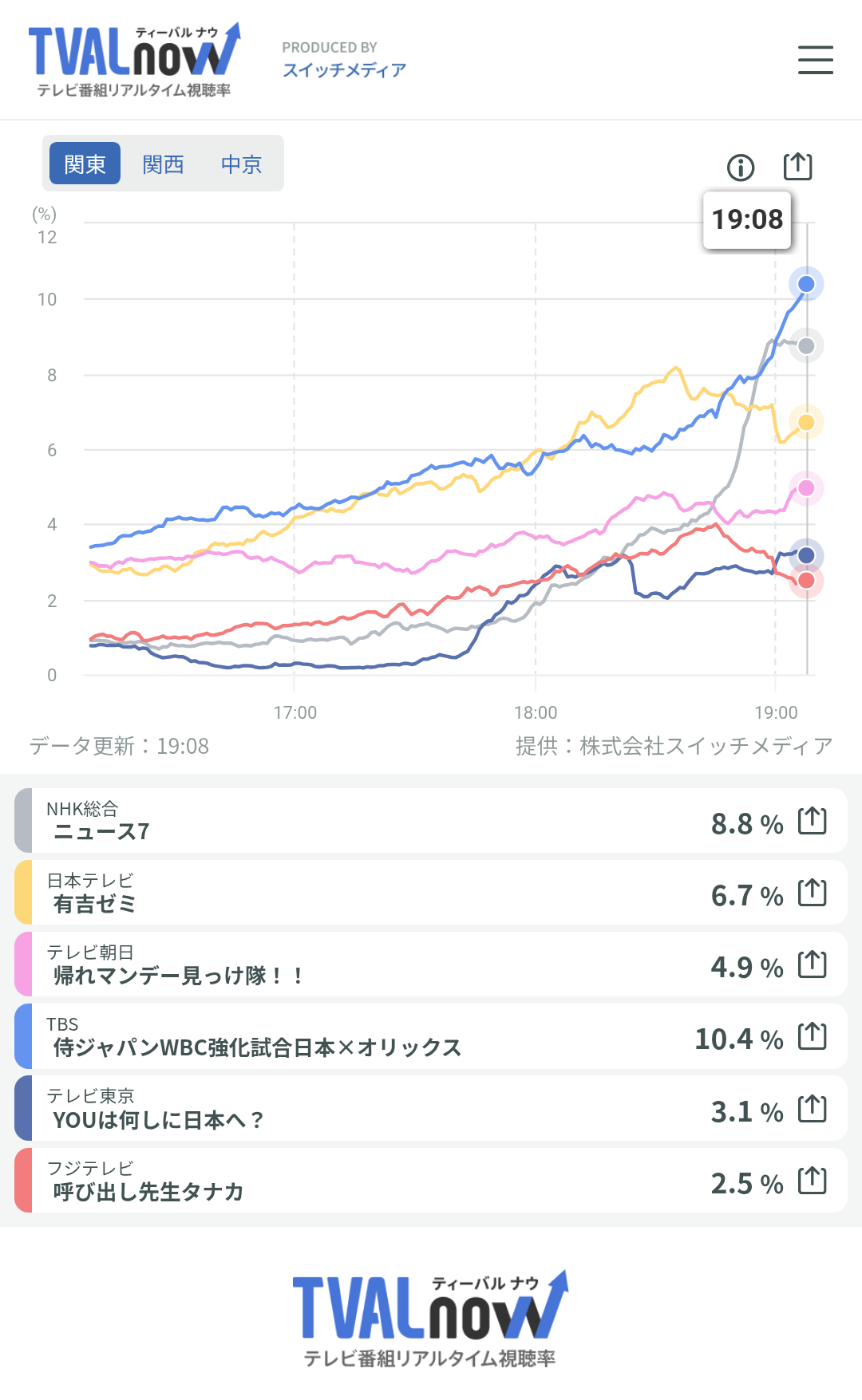Click the chart info icon
This screenshot has width=862, height=1400.
point(741,168)
